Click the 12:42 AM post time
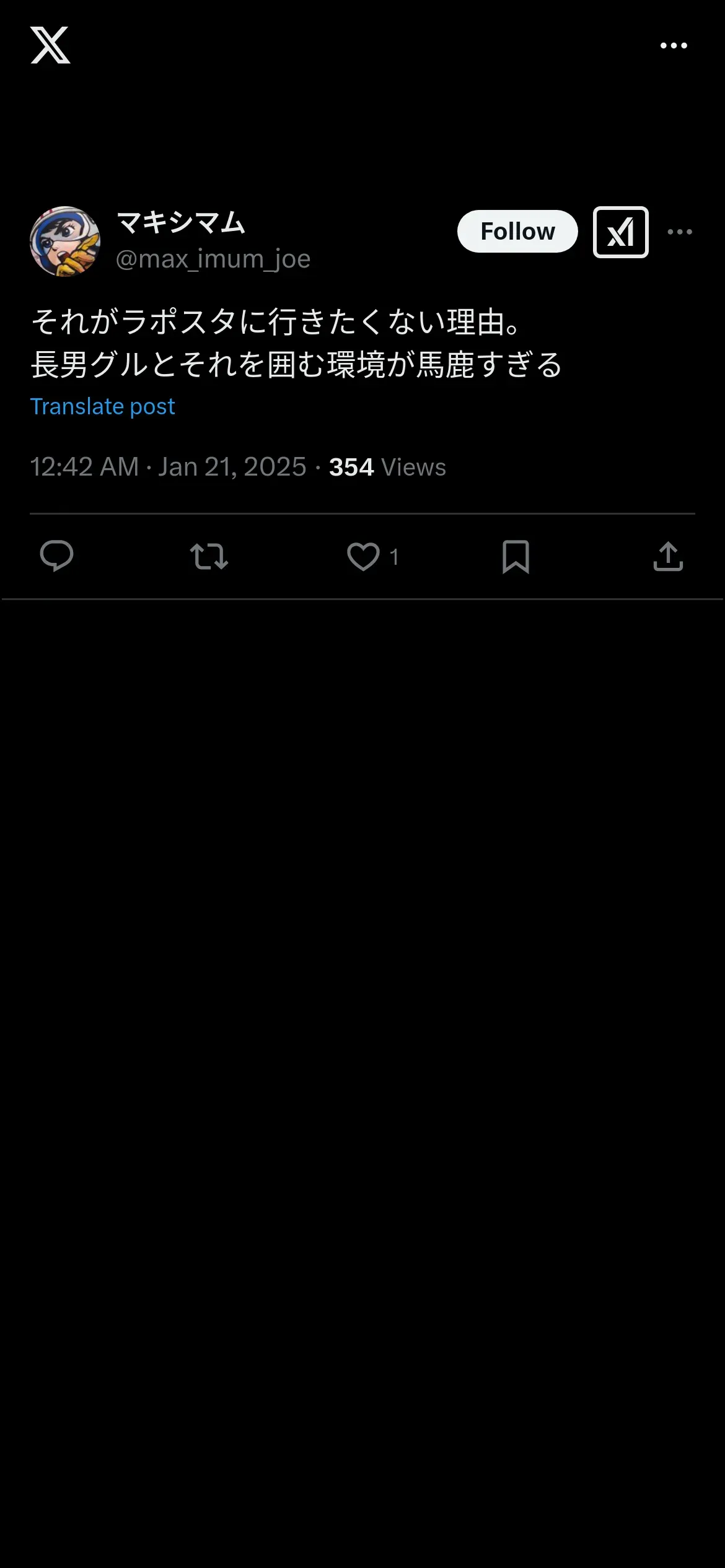This screenshot has width=725, height=1568. 84,467
